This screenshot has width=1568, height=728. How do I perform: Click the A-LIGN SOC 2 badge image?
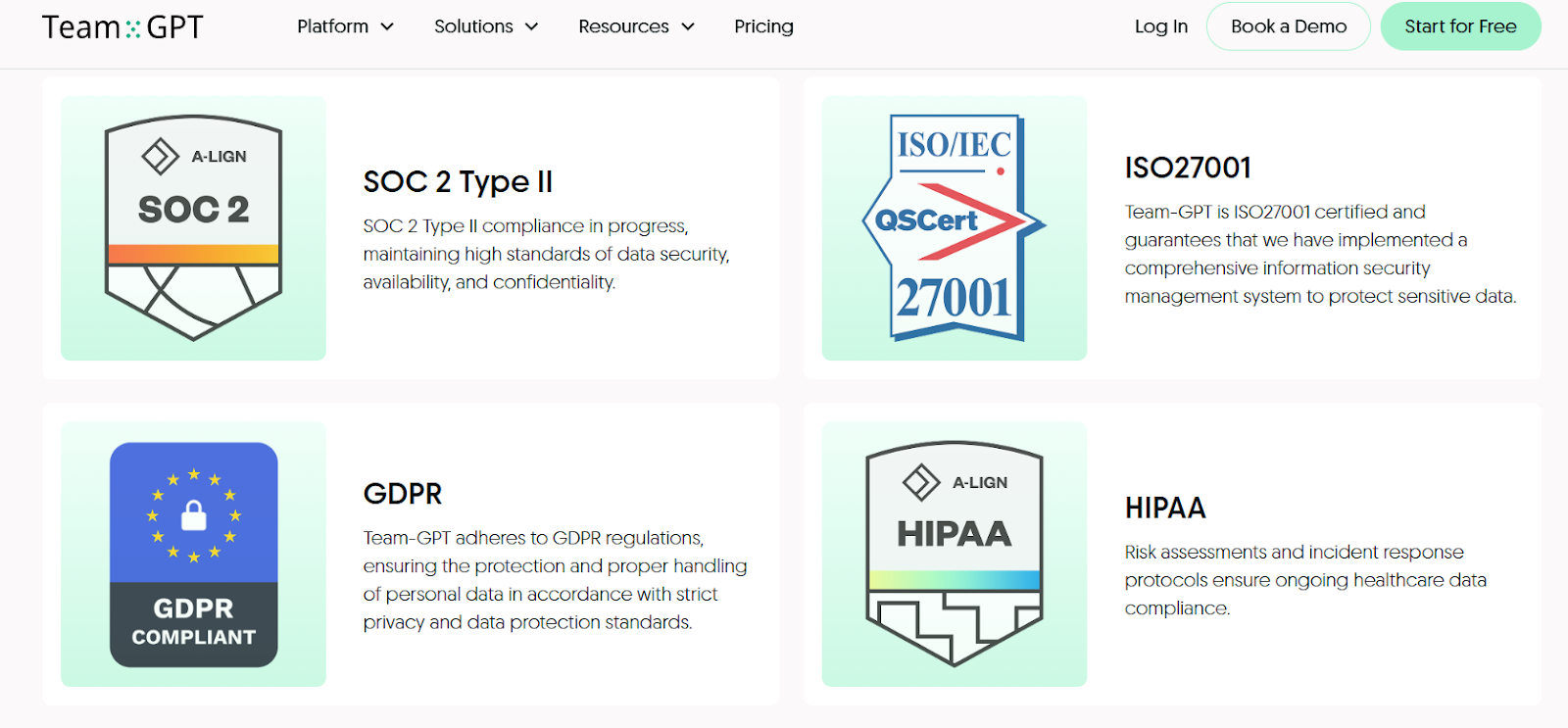(193, 227)
